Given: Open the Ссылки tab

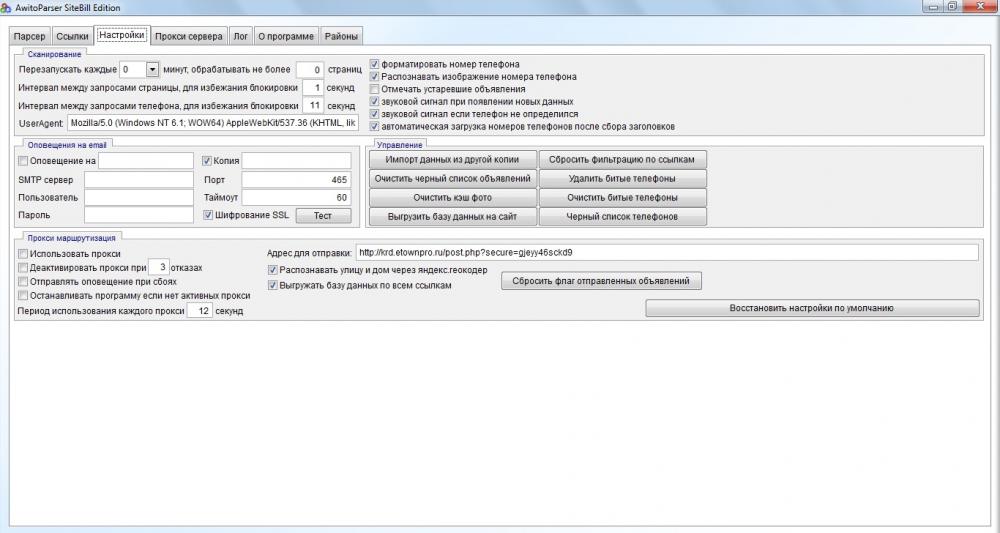Looking at the screenshot, I should tap(72, 36).
